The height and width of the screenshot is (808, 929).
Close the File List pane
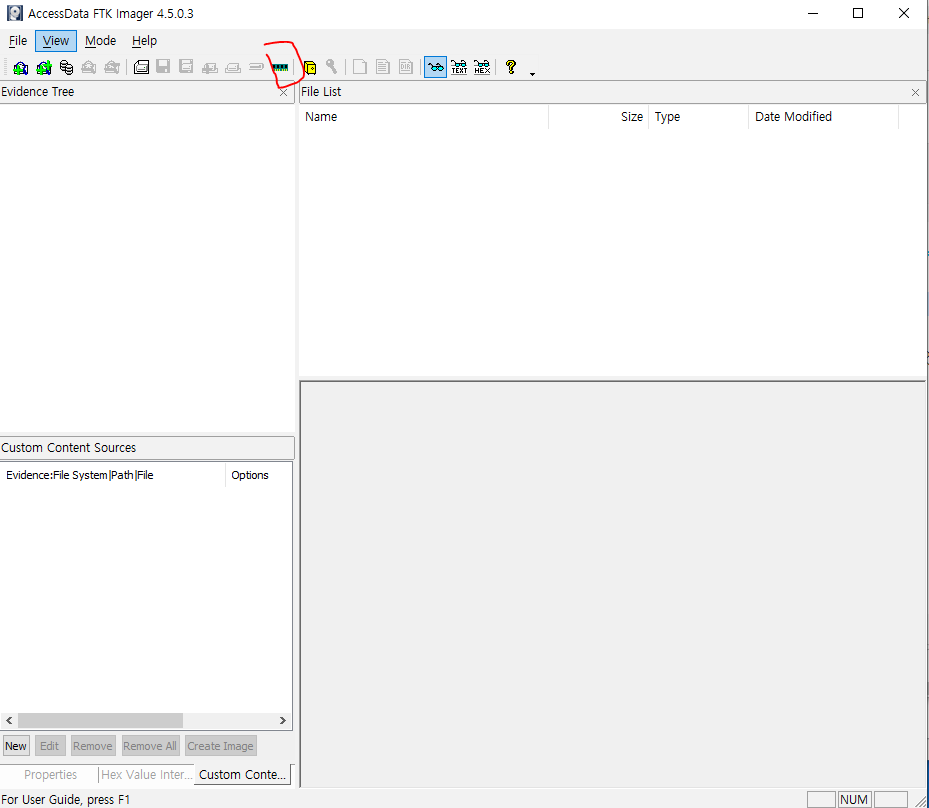pos(915,92)
